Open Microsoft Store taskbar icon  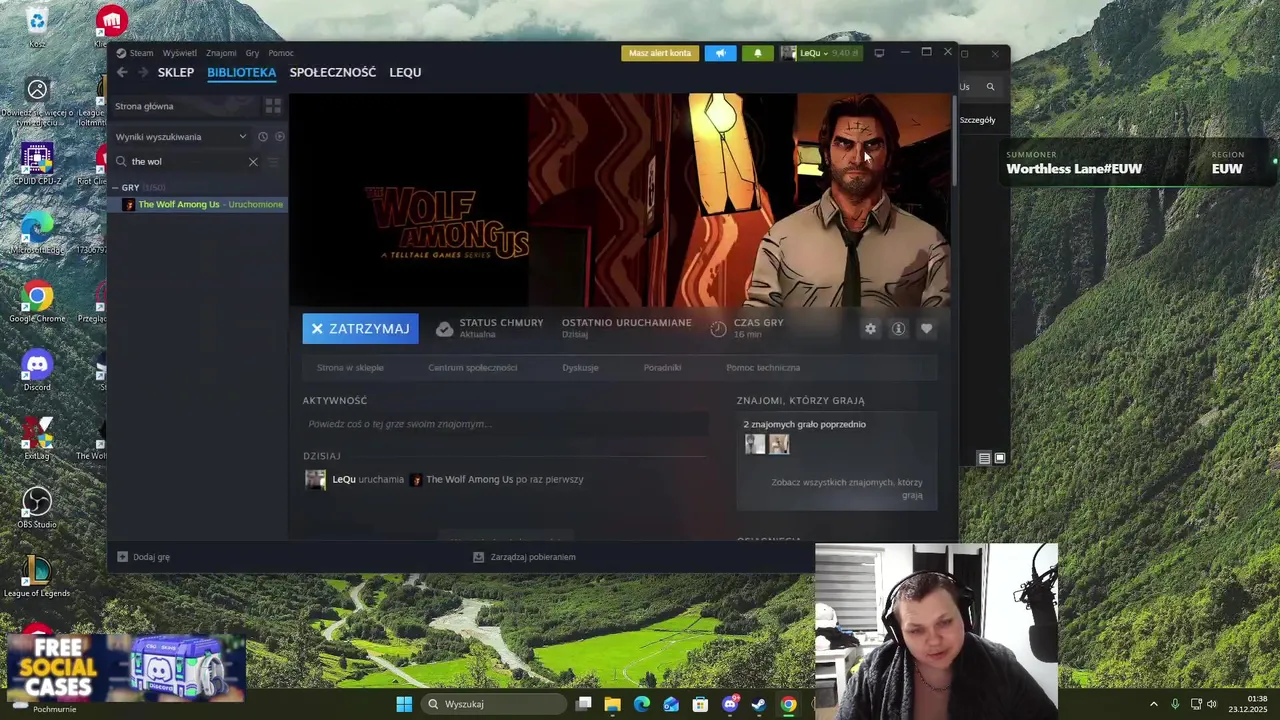tap(700, 704)
